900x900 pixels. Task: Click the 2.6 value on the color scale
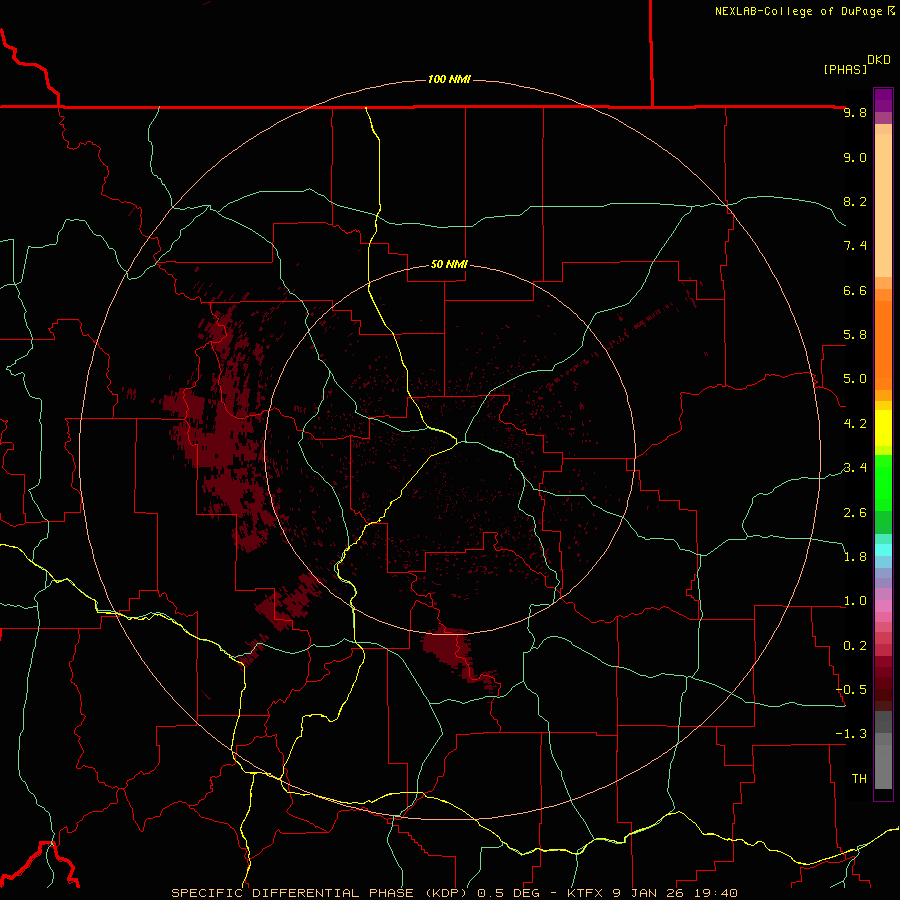click(x=855, y=513)
